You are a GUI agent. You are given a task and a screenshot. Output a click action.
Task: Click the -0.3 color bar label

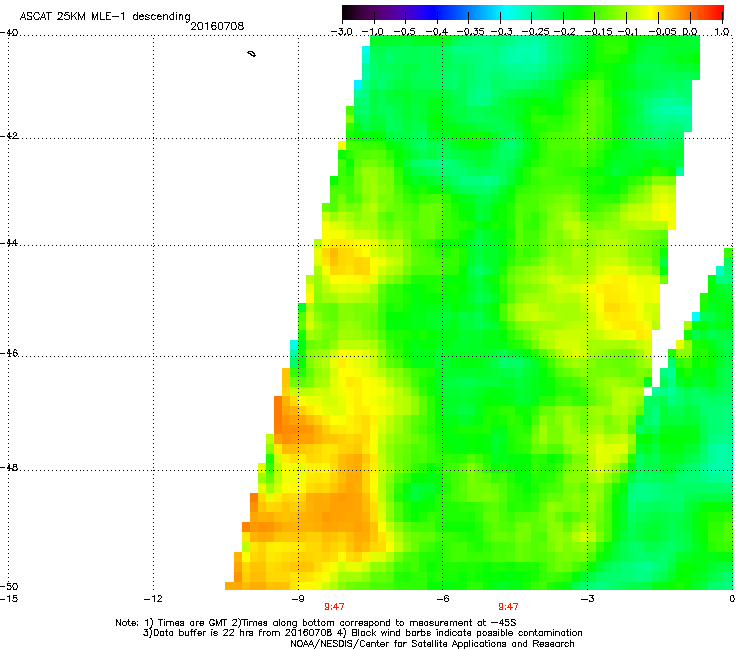pyautogui.click(x=502, y=32)
